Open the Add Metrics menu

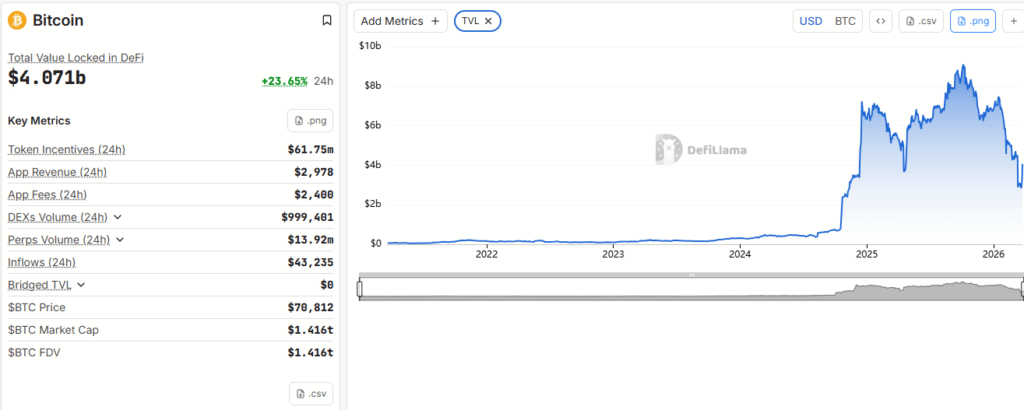tap(400, 21)
